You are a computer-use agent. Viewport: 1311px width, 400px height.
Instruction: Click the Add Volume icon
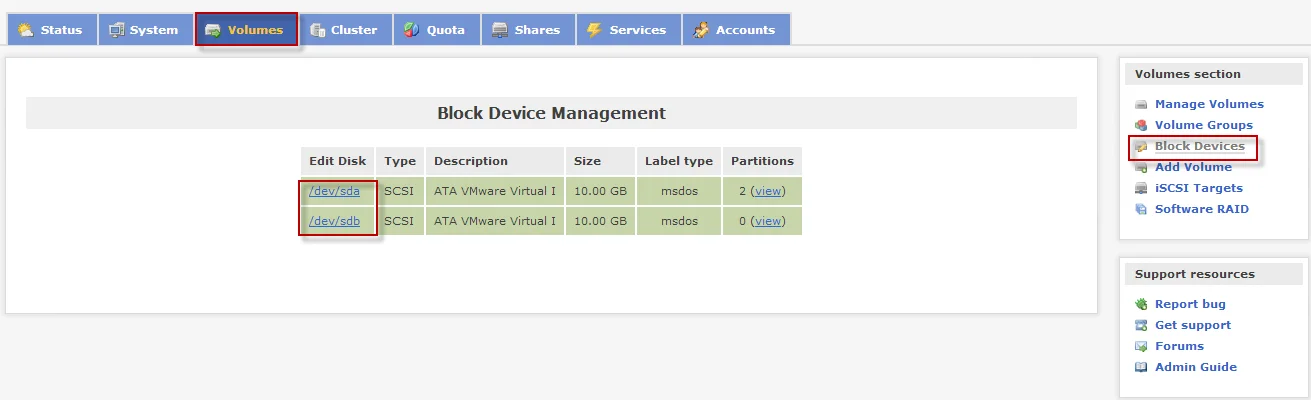[x=1141, y=167]
